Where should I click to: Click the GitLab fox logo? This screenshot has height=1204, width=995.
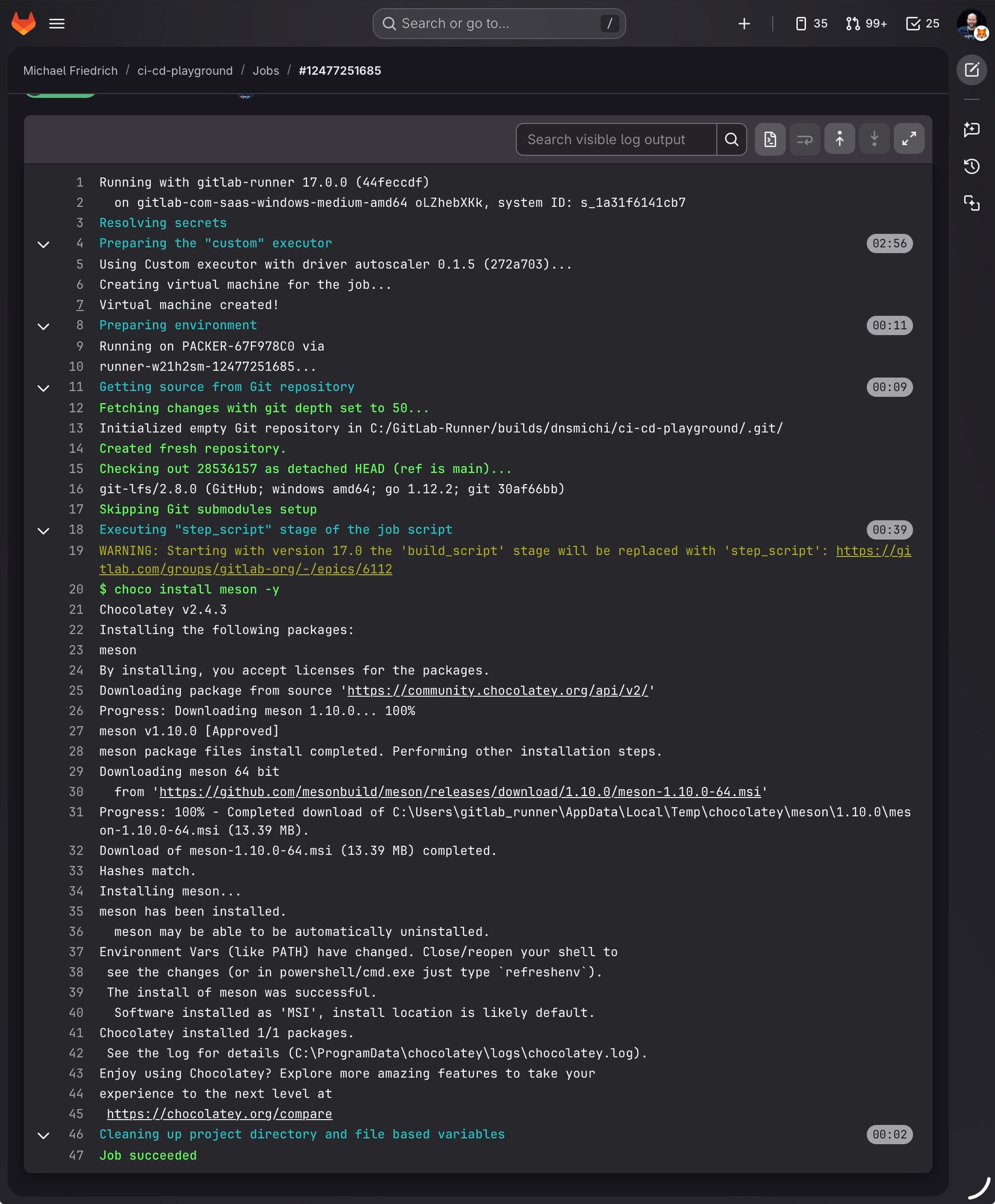pyautogui.click(x=23, y=23)
